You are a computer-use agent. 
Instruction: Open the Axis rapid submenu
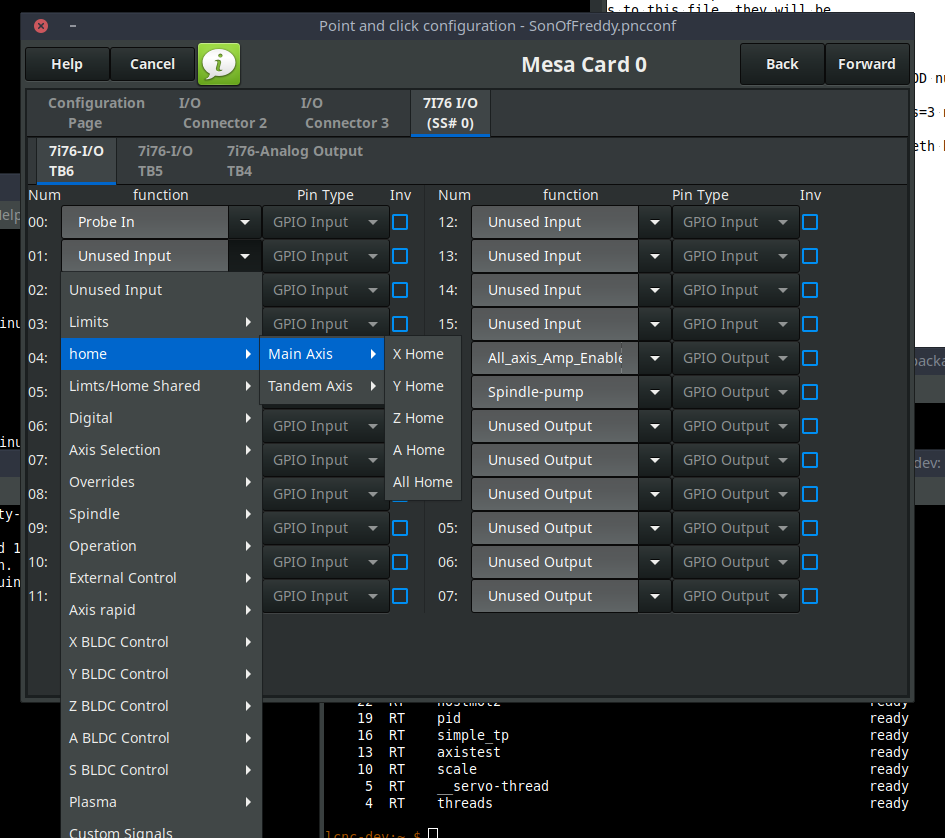pyautogui.click(x=162, y=610)
